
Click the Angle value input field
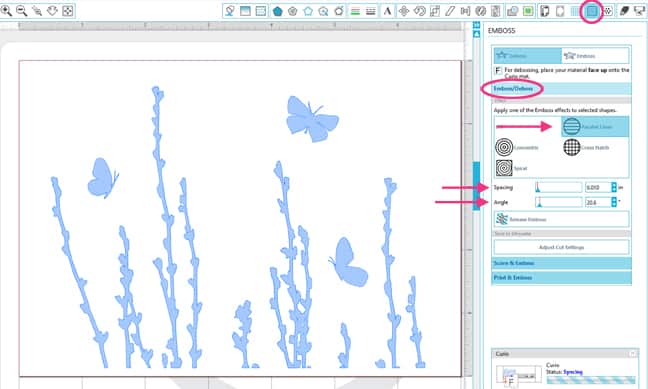[598, 202]
